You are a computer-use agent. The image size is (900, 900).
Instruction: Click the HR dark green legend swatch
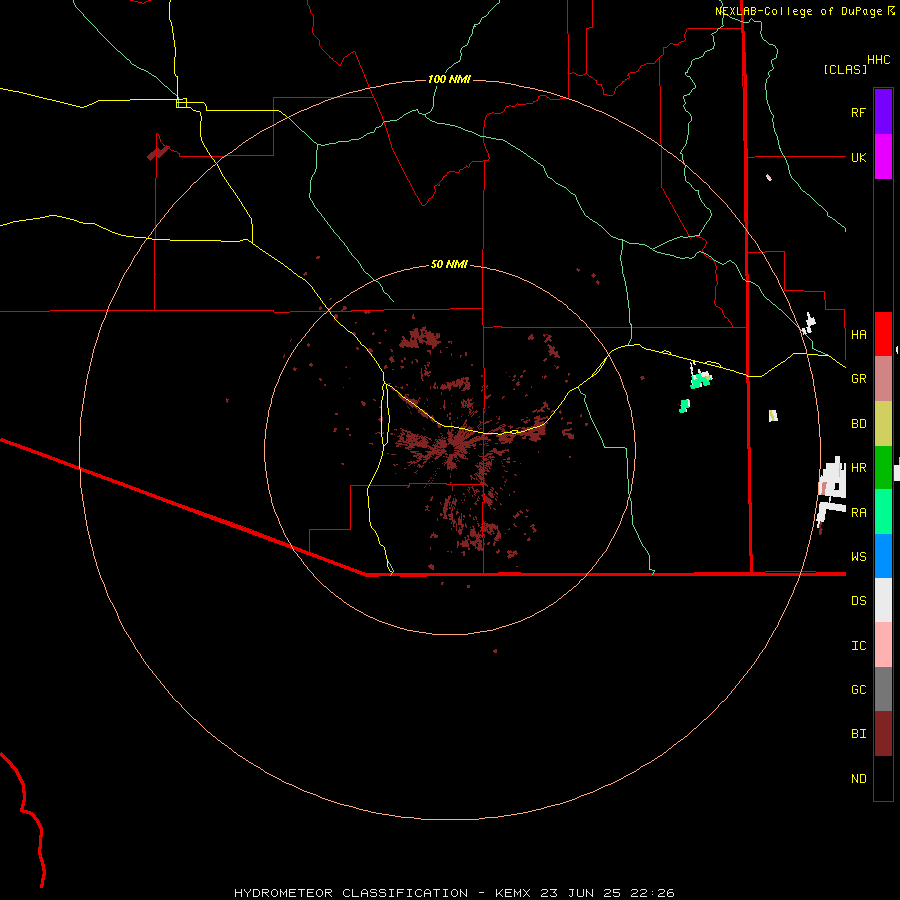tap(883, 468)
